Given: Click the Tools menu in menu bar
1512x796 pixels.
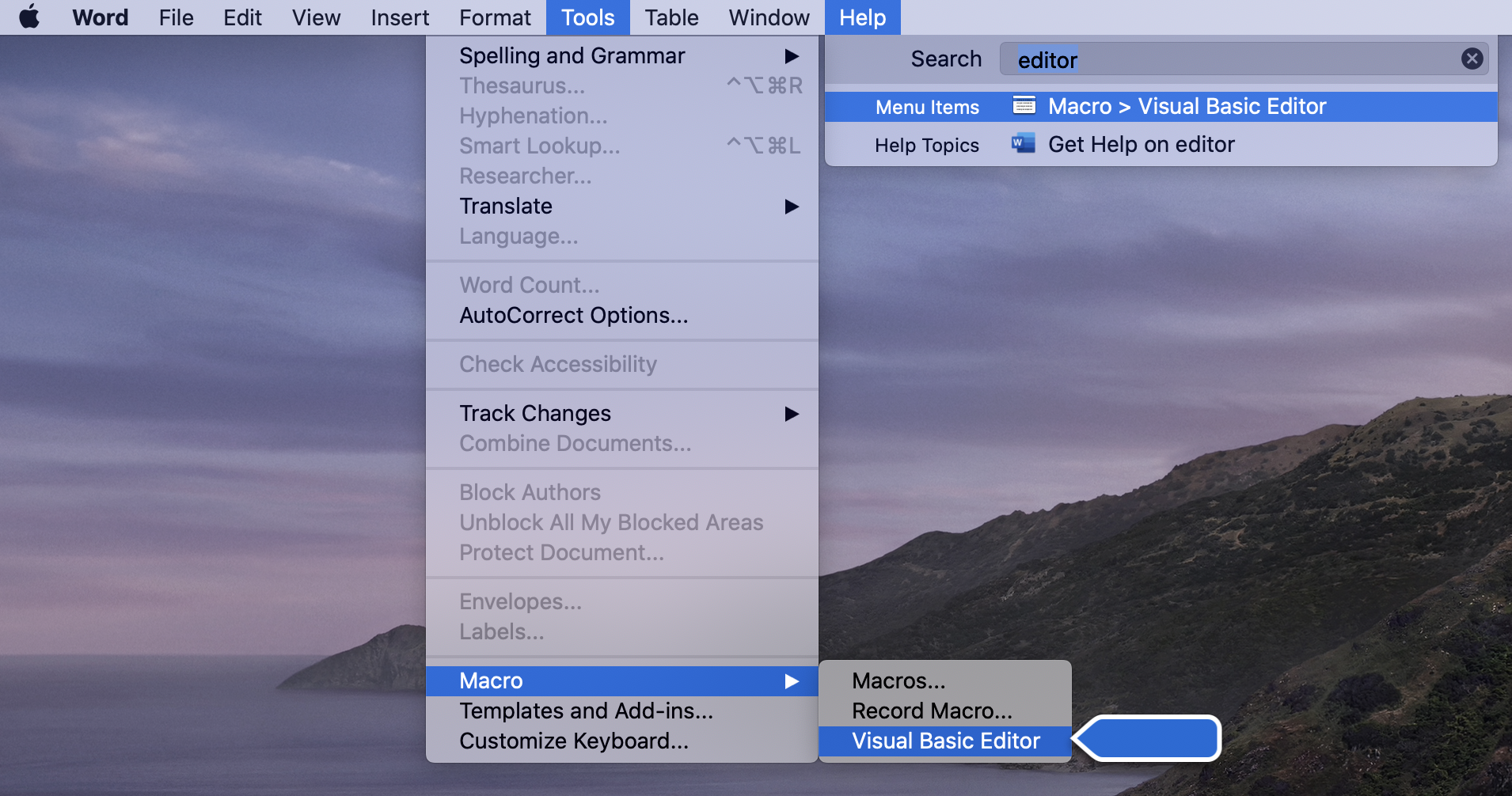Looking at the screenshot, I should pyautogui.click(x=588, y=17).
